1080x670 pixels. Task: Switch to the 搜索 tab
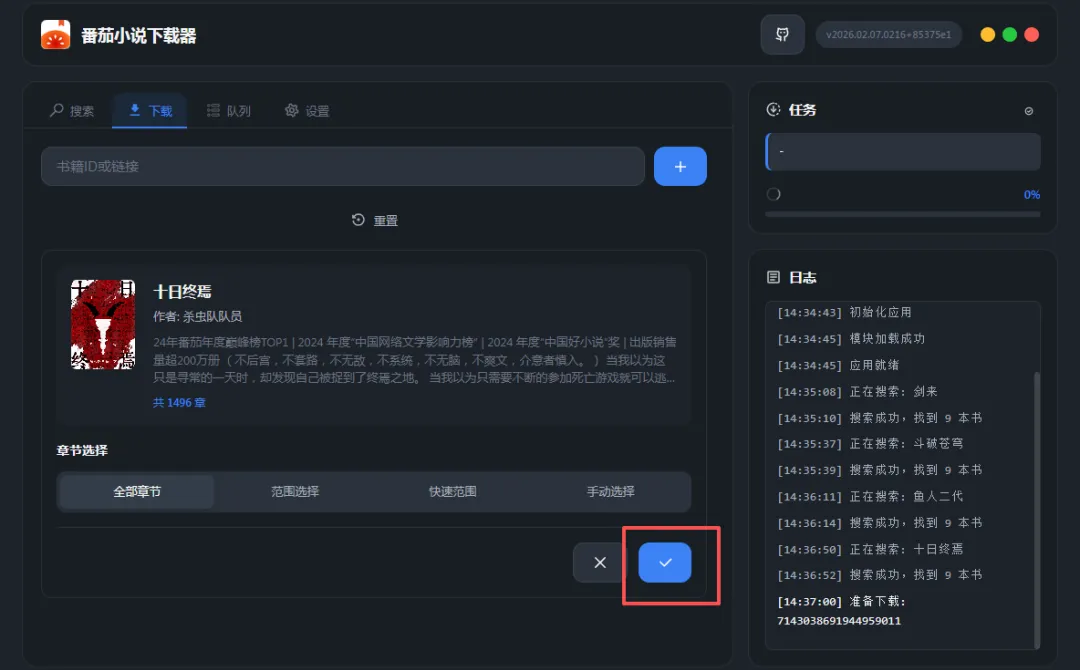click(72, 110)
